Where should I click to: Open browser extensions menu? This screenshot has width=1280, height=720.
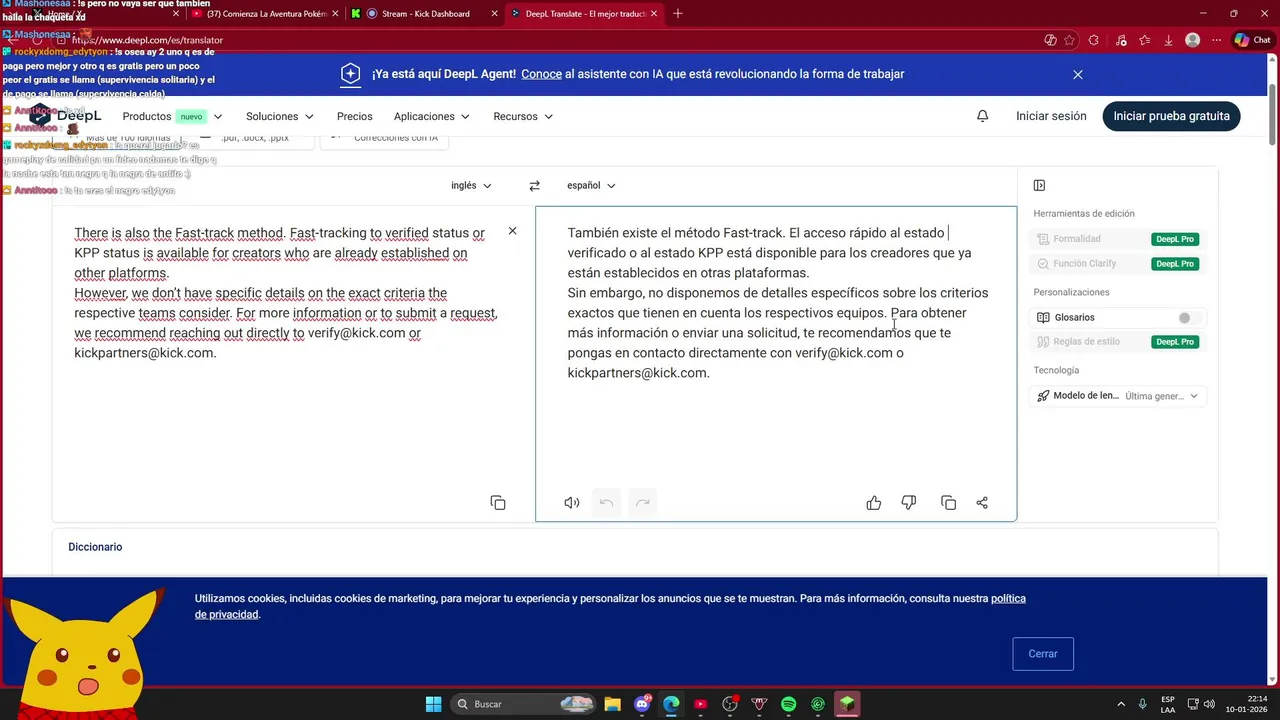[1093, 40]
